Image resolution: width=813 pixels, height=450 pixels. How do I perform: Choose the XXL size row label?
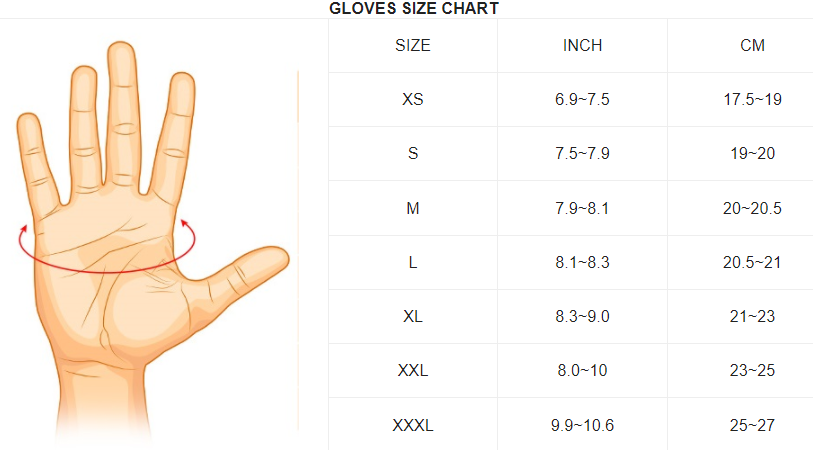pyautogui.click(x=413, y=371)
